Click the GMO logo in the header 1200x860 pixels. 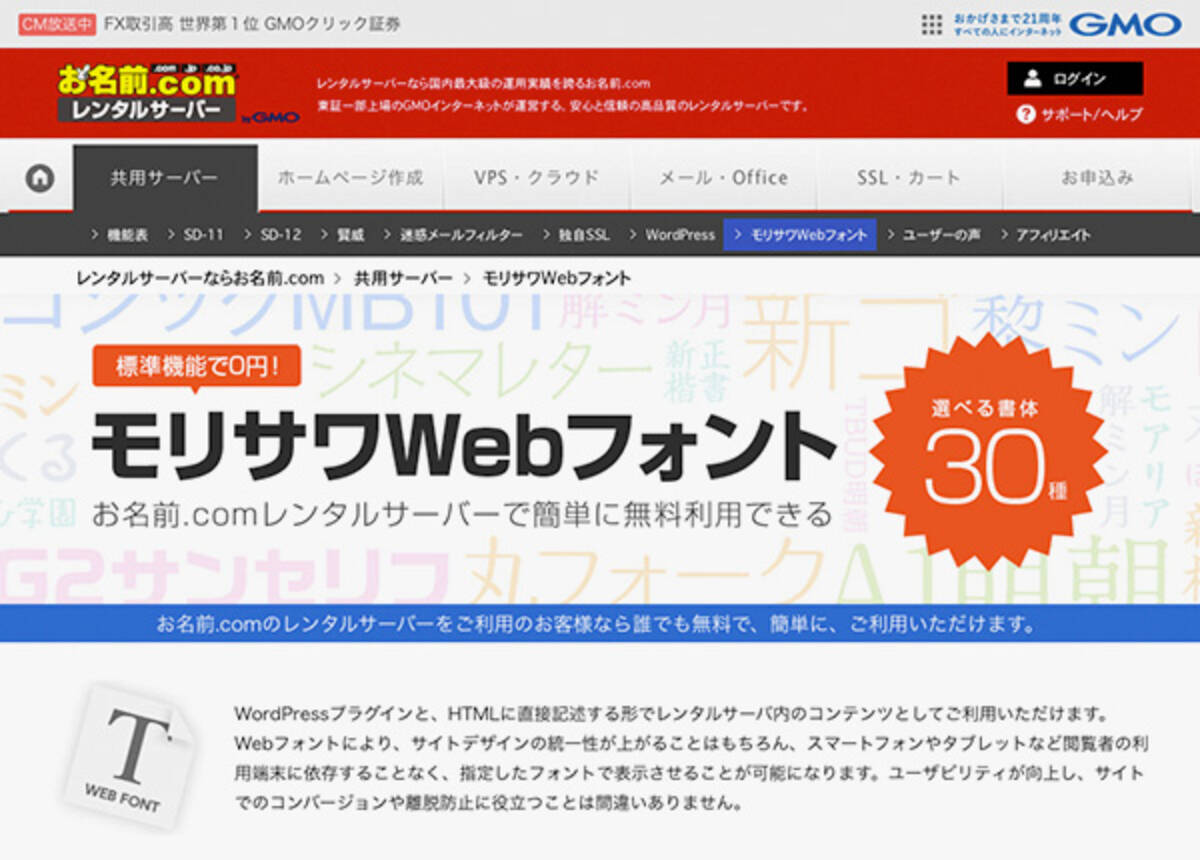[1125, 24]
